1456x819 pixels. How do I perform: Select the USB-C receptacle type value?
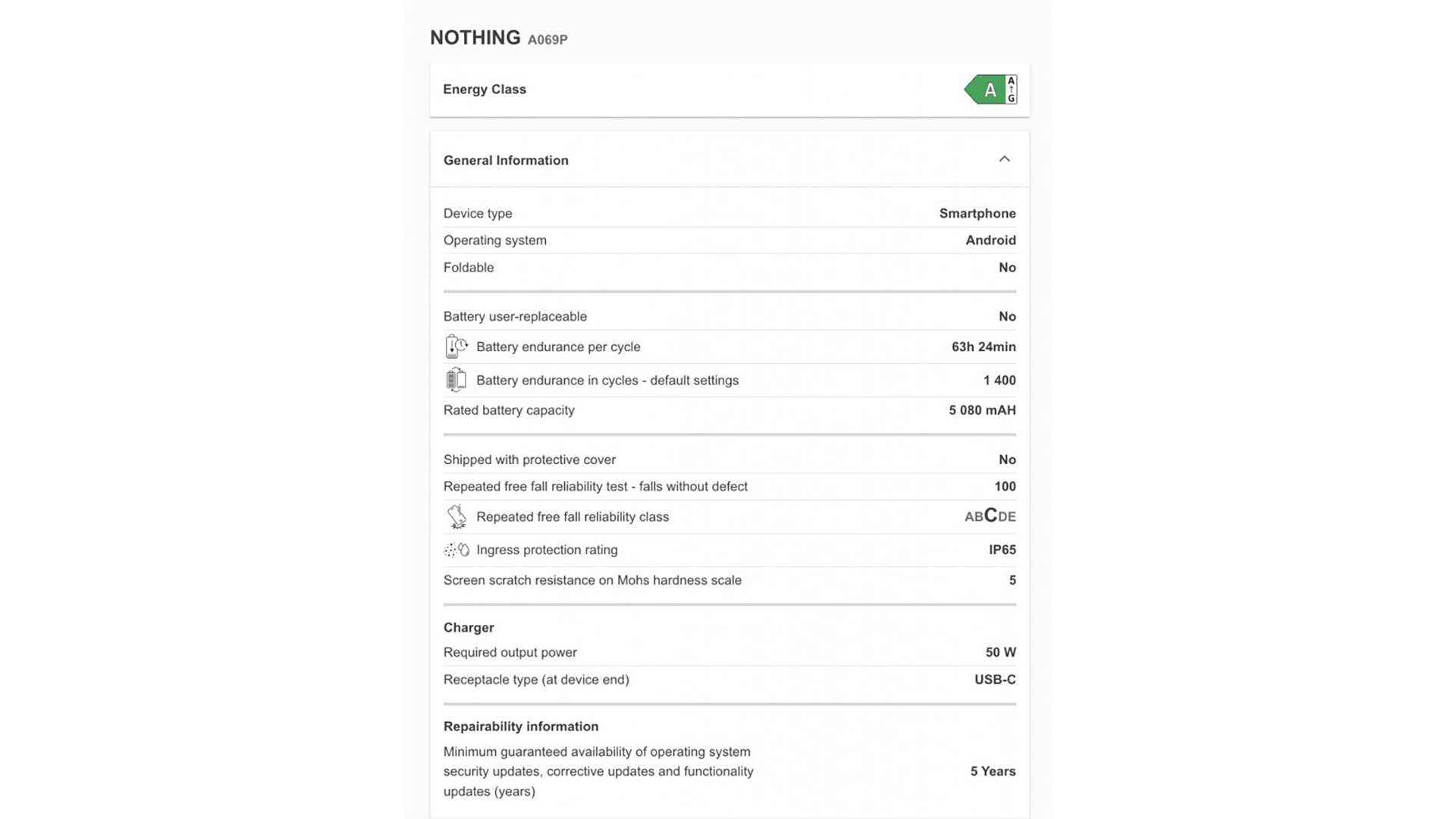click(995, 679)
